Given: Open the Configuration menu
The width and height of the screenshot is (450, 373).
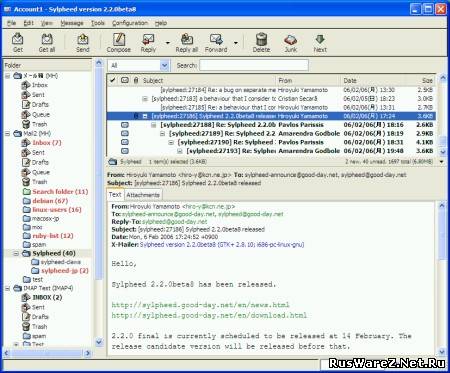Looking at the screenshot, I should [x=130, y=23].
